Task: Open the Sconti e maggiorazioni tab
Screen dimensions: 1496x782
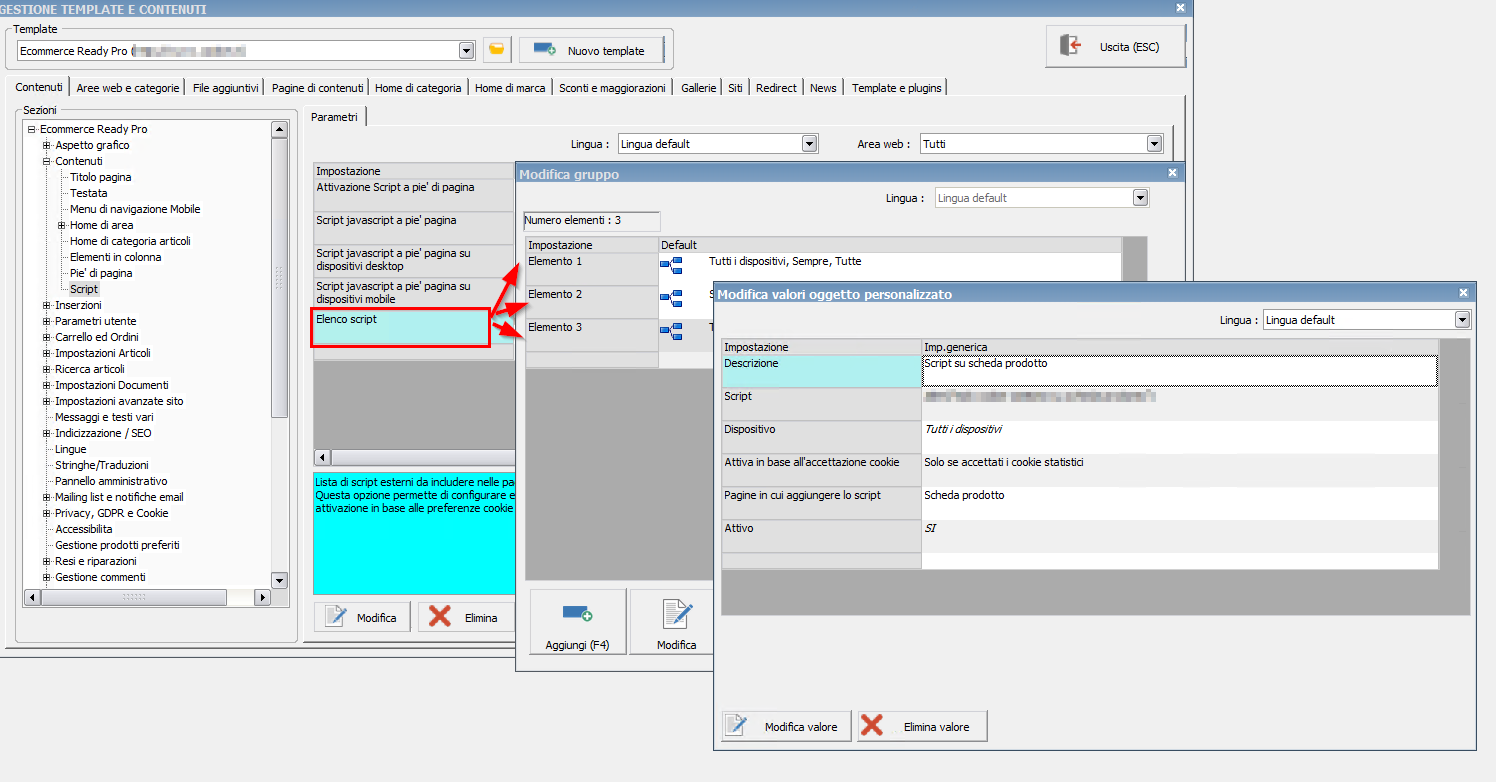Action: 612,88
